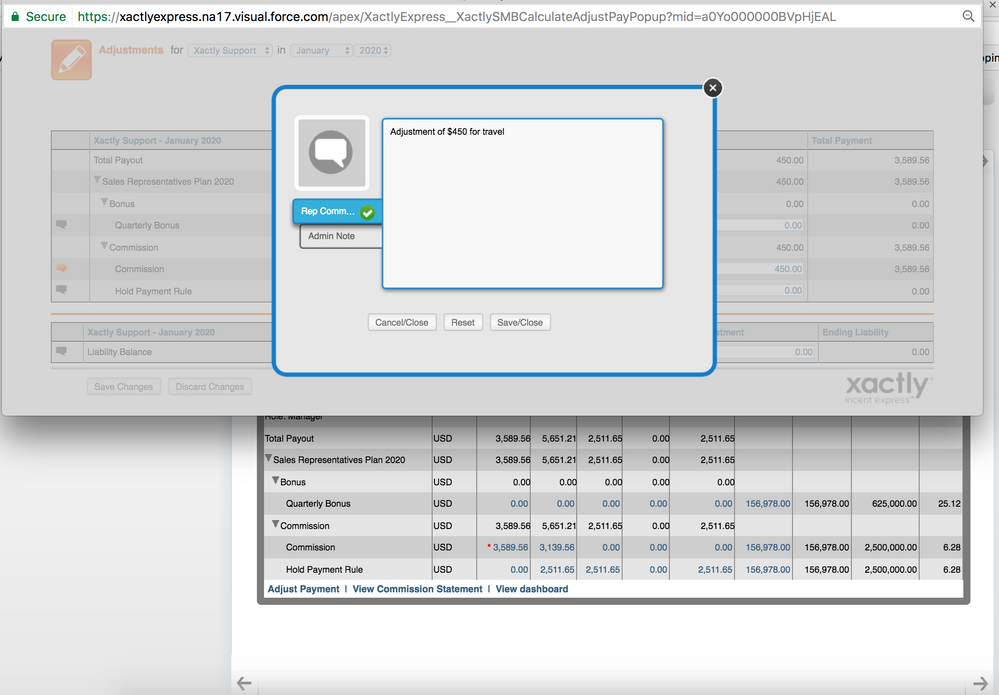Click Total Payment column header

tap(842, 141)
